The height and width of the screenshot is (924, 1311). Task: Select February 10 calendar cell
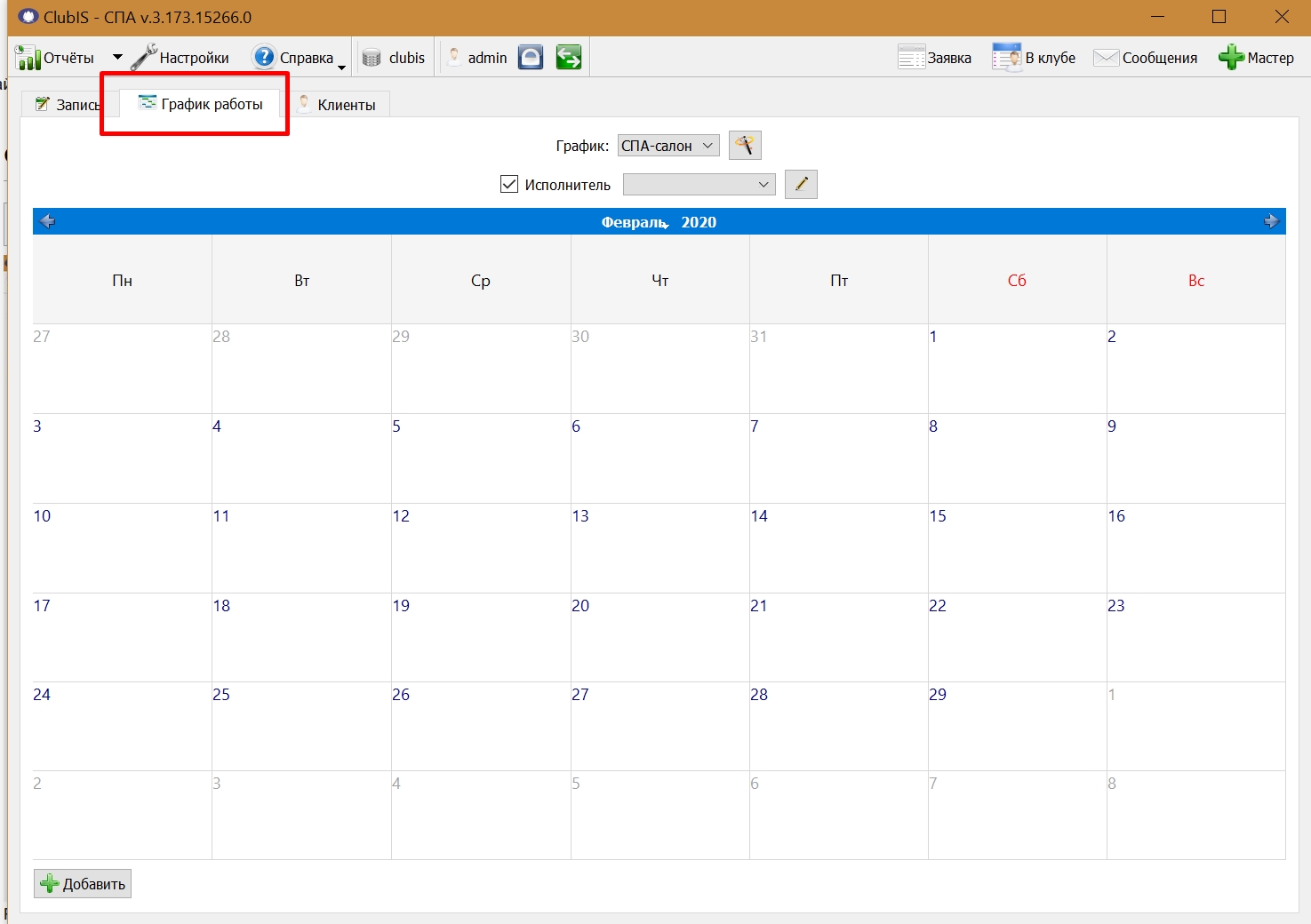(x=123, y=548)
